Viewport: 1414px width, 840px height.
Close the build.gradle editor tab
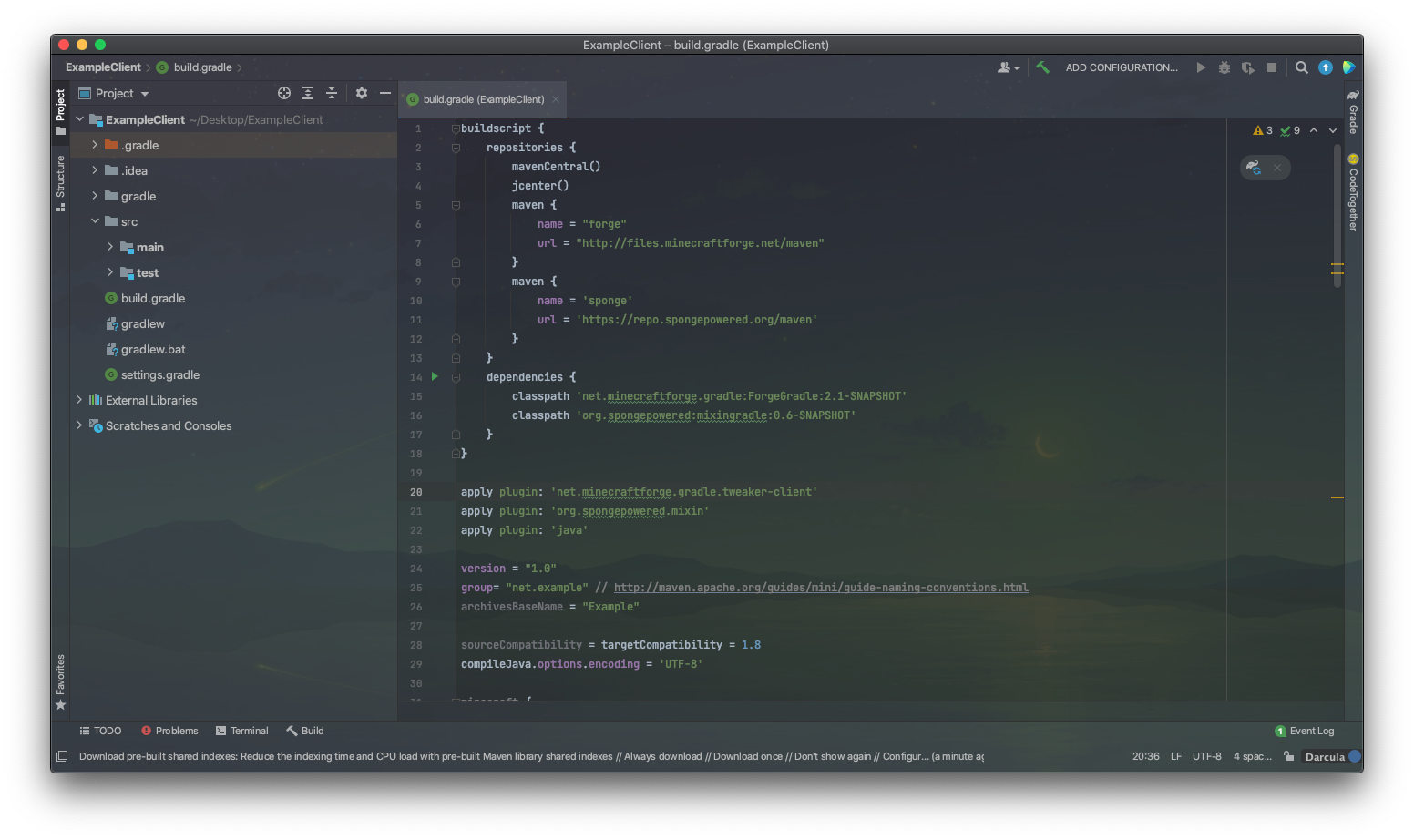555,99
